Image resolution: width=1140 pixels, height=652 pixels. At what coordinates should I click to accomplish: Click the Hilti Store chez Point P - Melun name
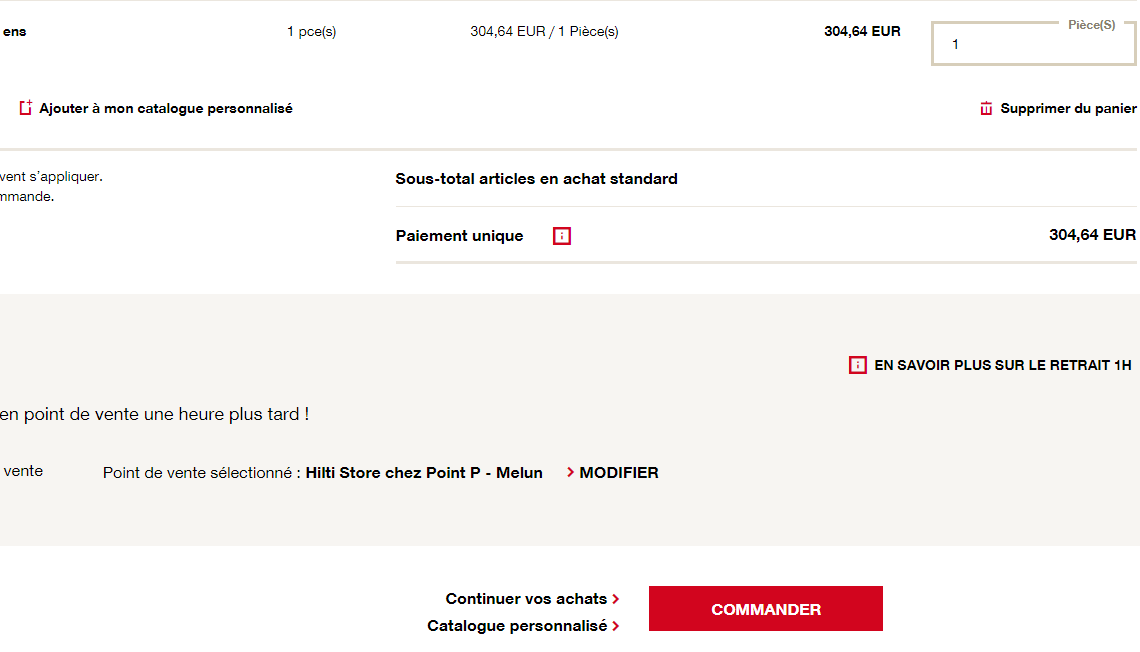click(424, 473)
